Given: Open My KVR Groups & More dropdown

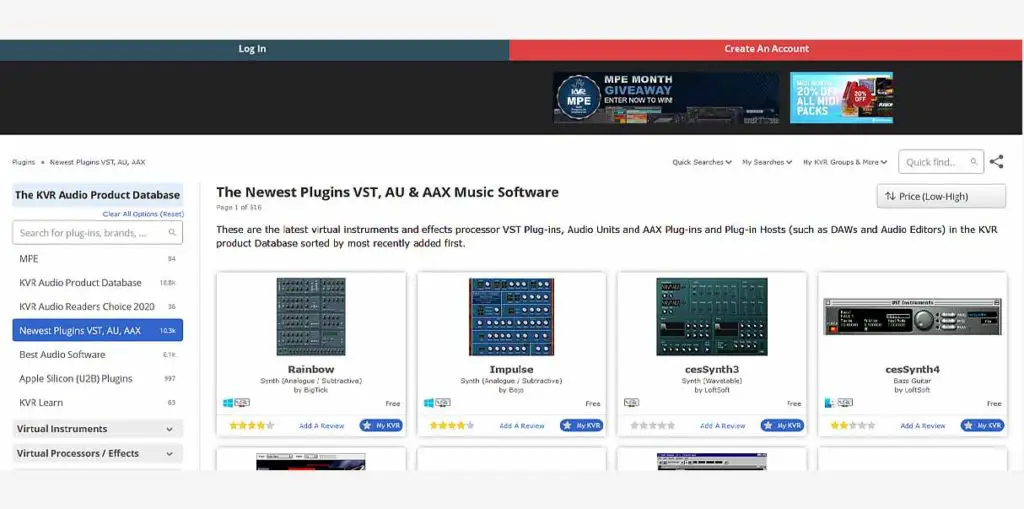Looking at the screenshot, I should pyautogui.click(x=845, y=162).
